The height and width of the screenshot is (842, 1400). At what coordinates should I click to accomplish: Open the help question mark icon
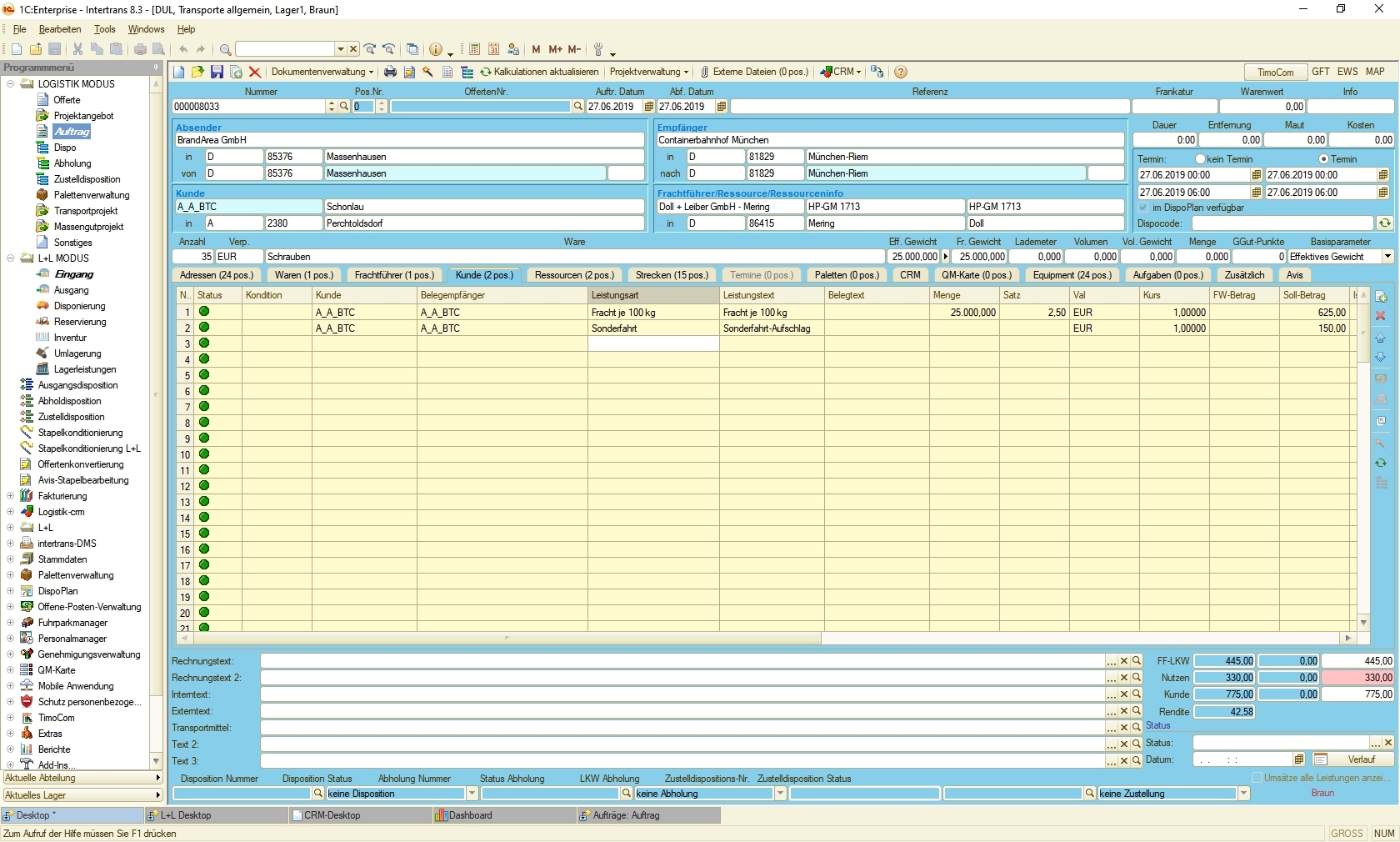901,73
